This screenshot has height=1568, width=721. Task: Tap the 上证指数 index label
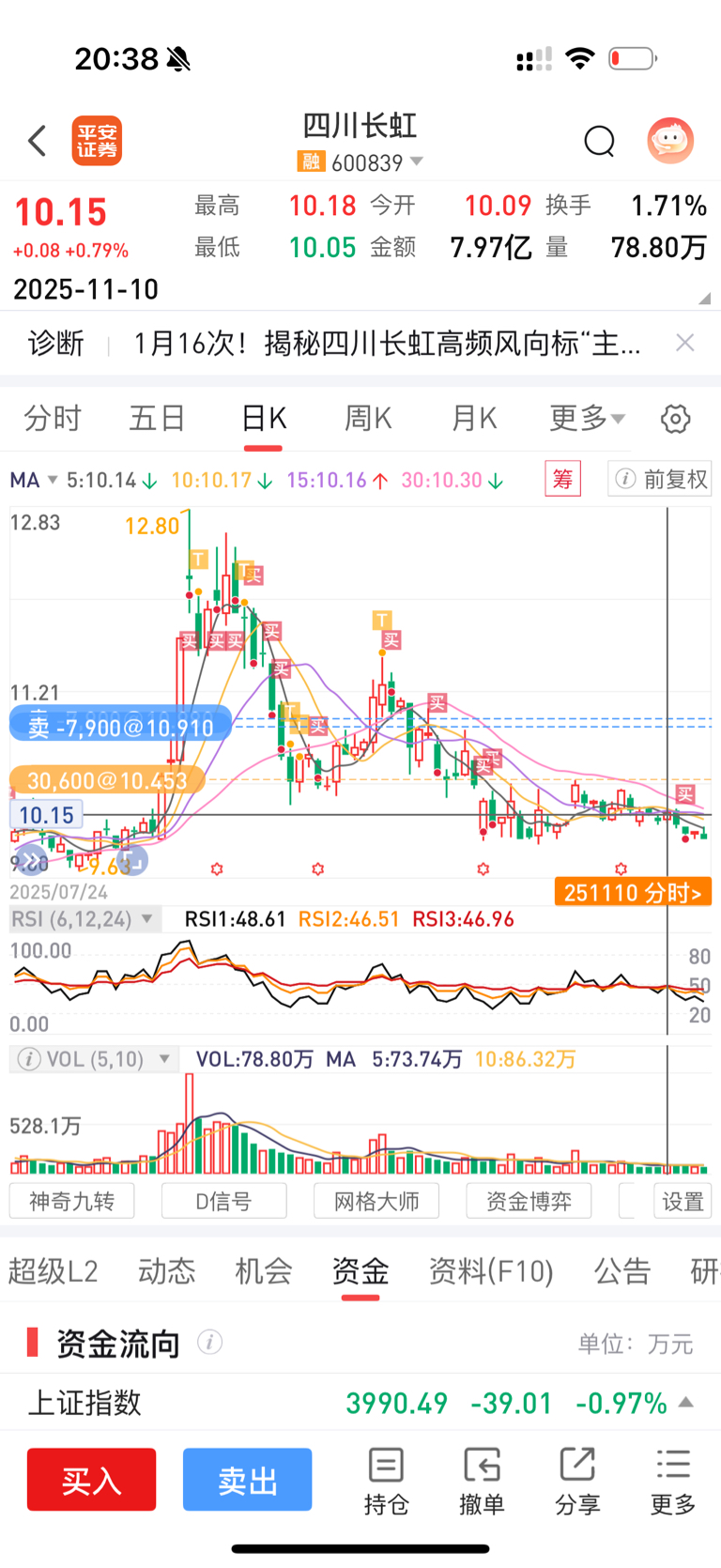84,1403
